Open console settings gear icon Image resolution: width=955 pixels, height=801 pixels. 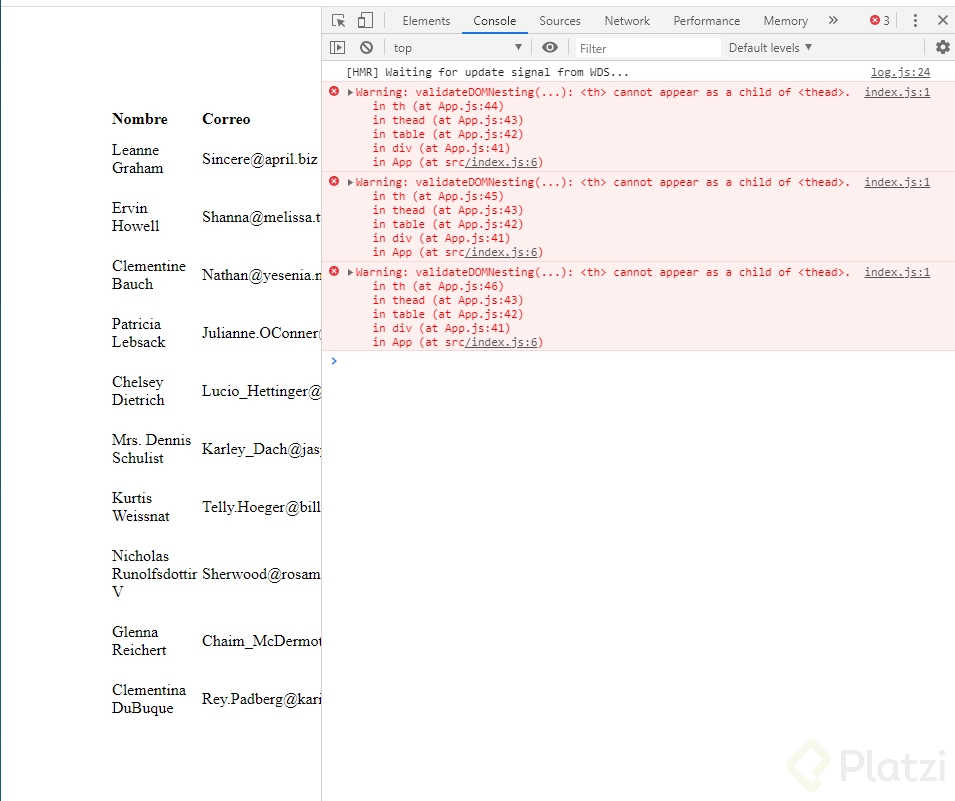tap(942, 48)
